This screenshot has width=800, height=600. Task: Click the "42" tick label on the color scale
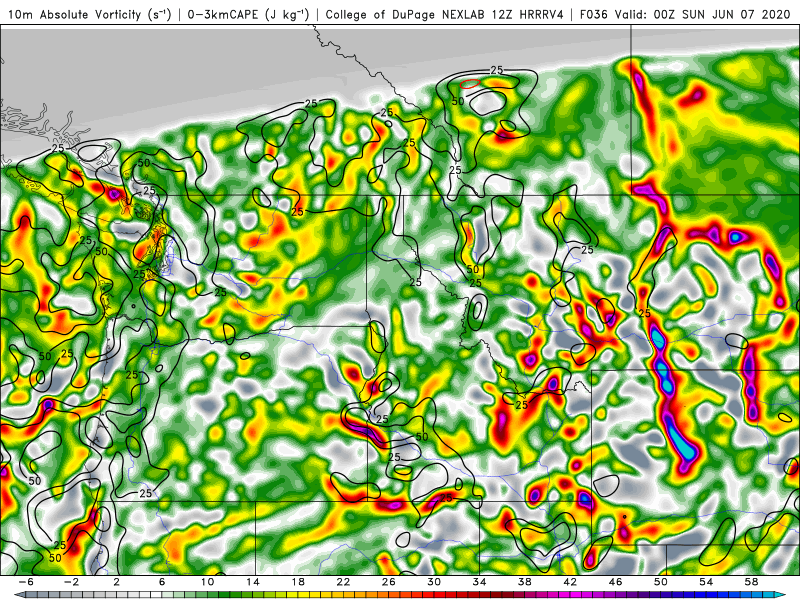tap(570, 582)
